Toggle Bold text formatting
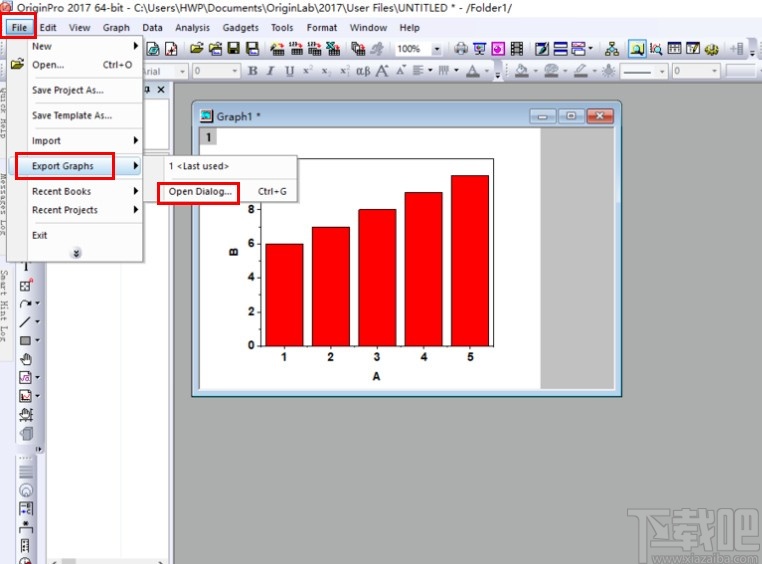The image size is (762, 564). pos(253,71)
